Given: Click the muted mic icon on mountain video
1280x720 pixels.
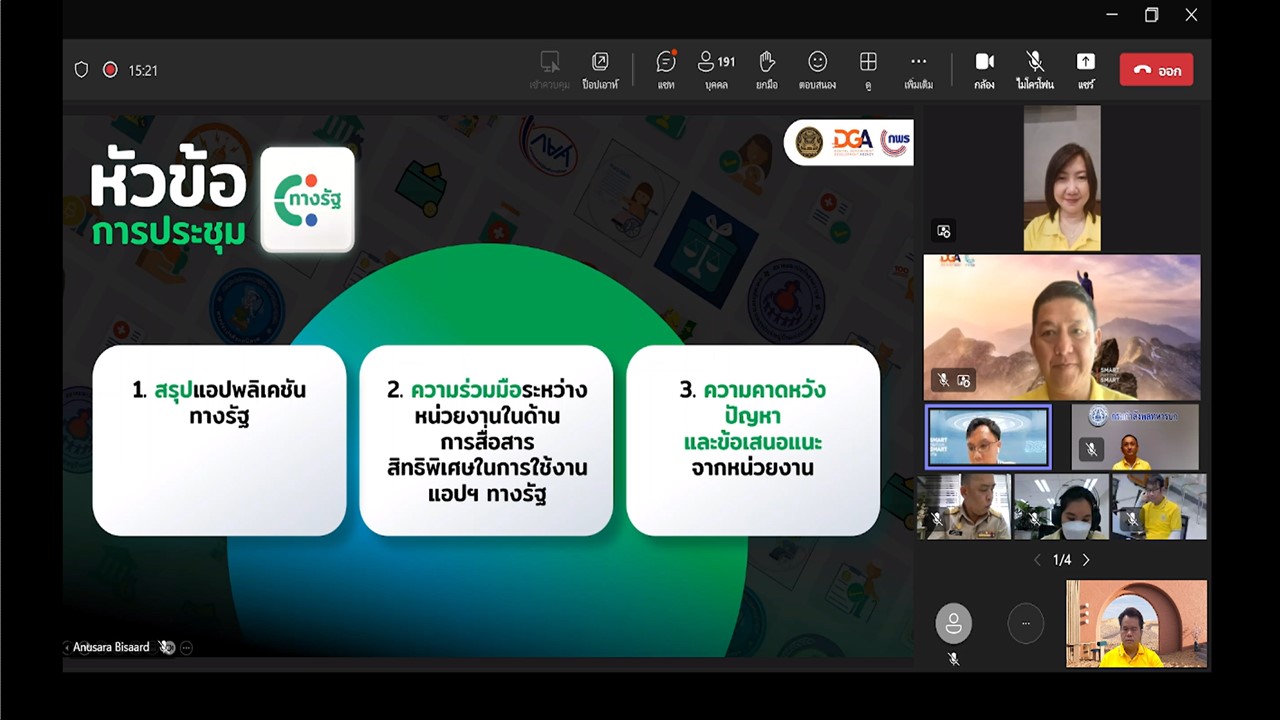Looking at the screenshot, I should (943, 380).
